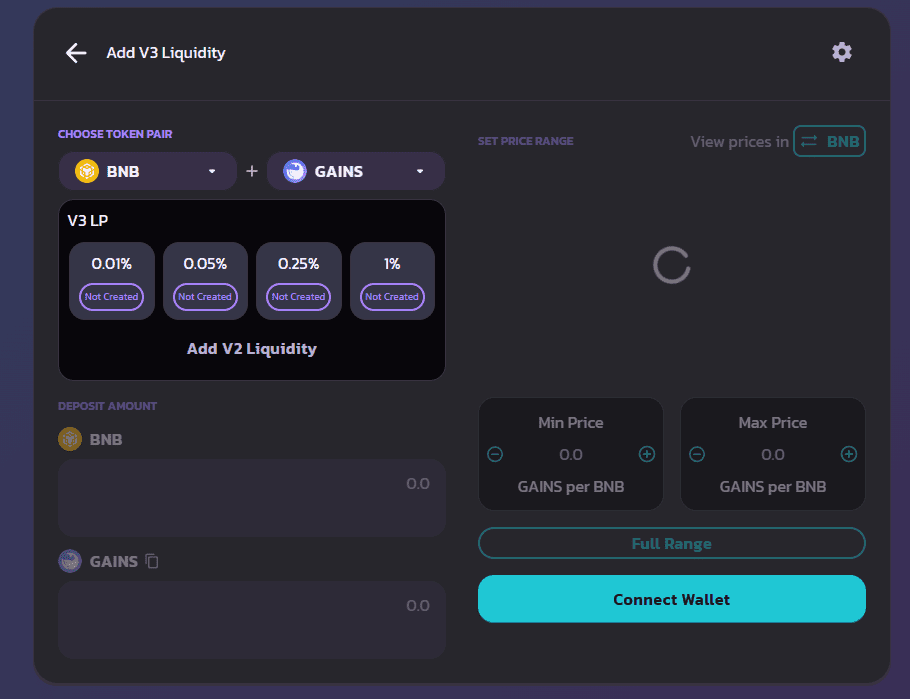Click the BNB coin logo in token selector
The height and width of the screenshot is (699, 910).
tap(87, 171)
